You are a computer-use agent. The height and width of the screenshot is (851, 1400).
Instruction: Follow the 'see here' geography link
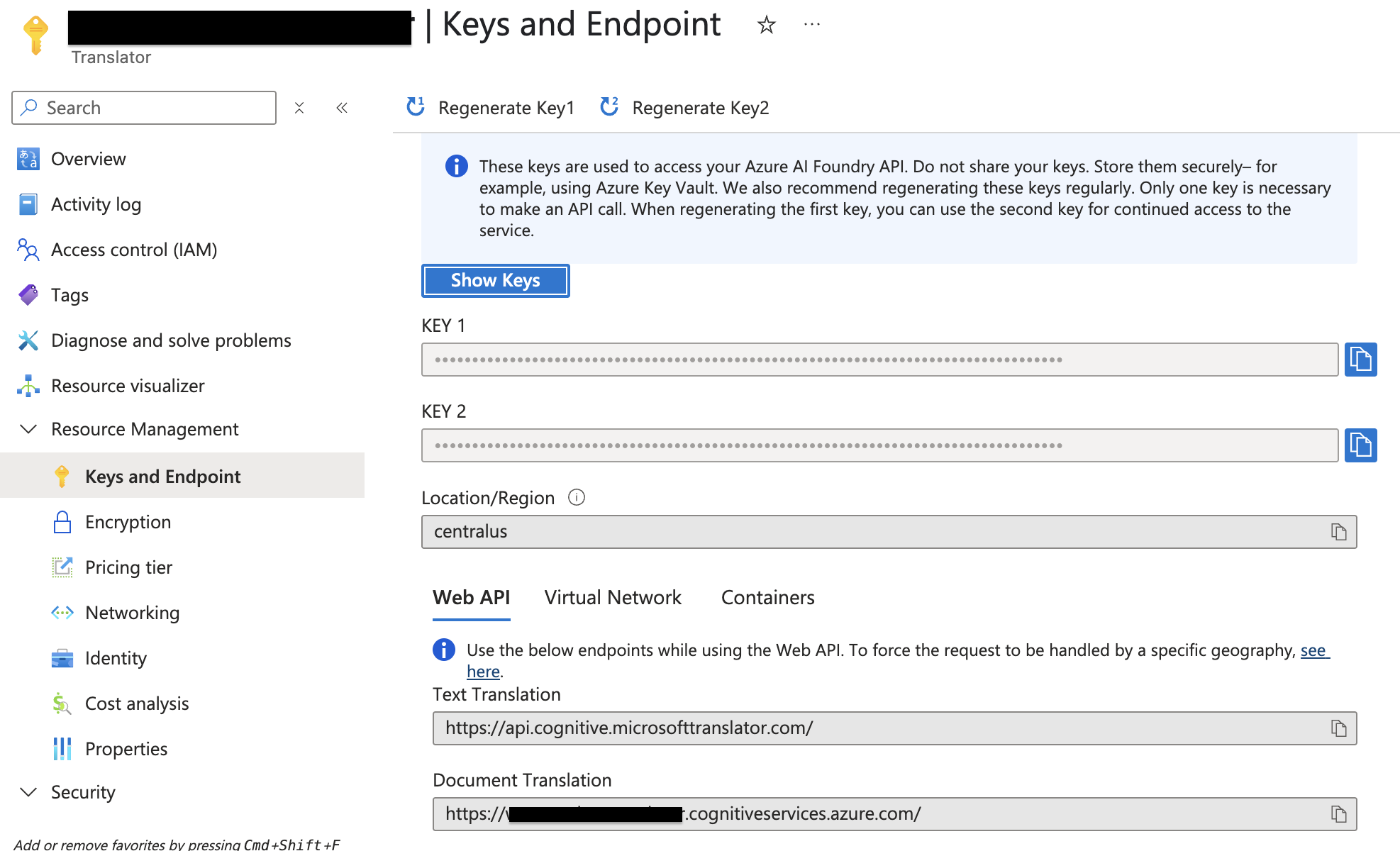point(1313,650)
